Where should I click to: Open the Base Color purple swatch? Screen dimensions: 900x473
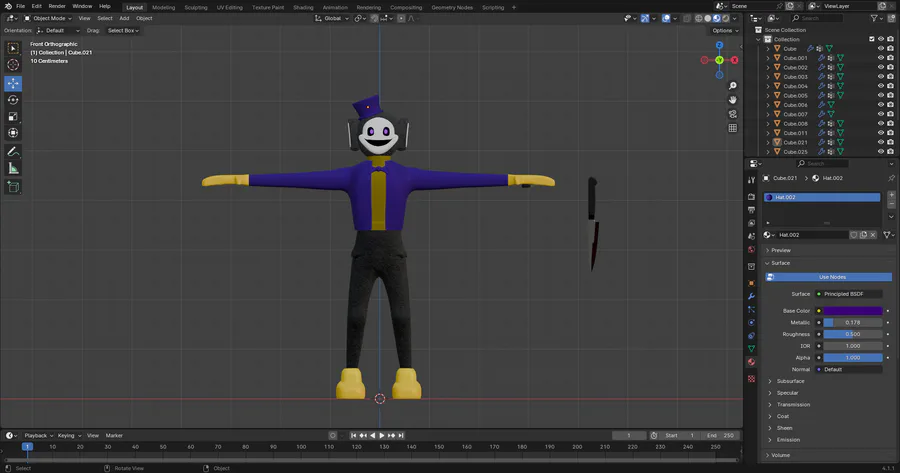(853, 311)
